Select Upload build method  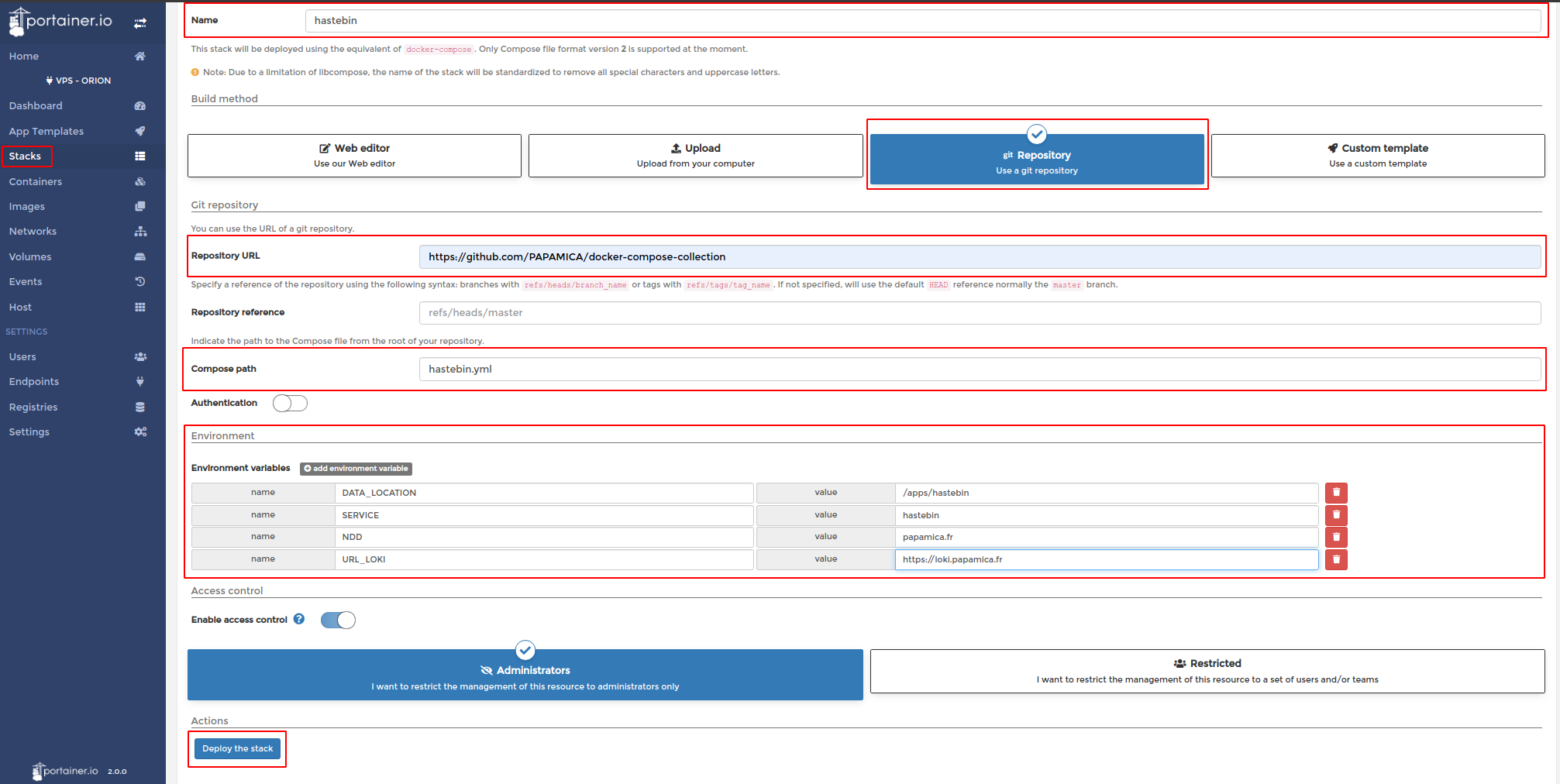click(x=695, y=155)
